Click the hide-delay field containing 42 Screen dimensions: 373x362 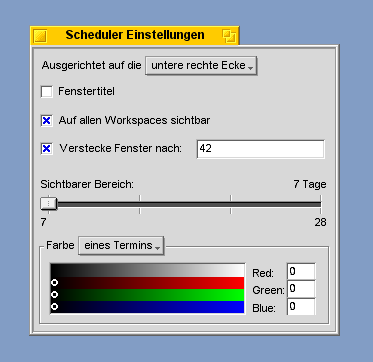click(x=260, y=149)
